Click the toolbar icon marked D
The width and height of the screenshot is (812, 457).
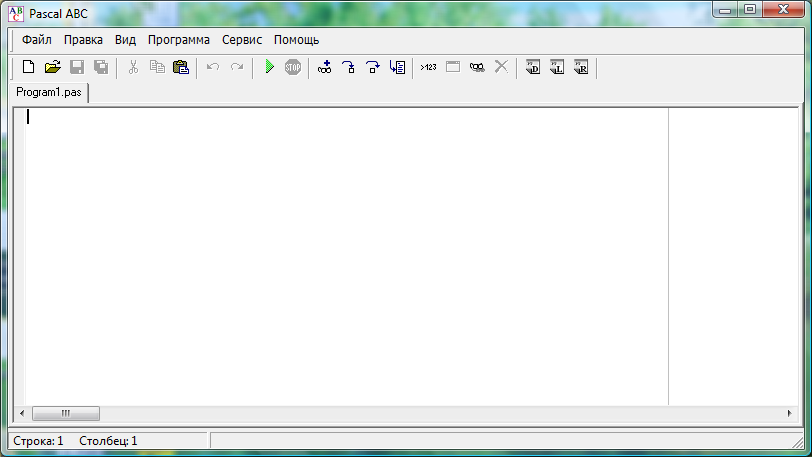(x=533, y=67)
